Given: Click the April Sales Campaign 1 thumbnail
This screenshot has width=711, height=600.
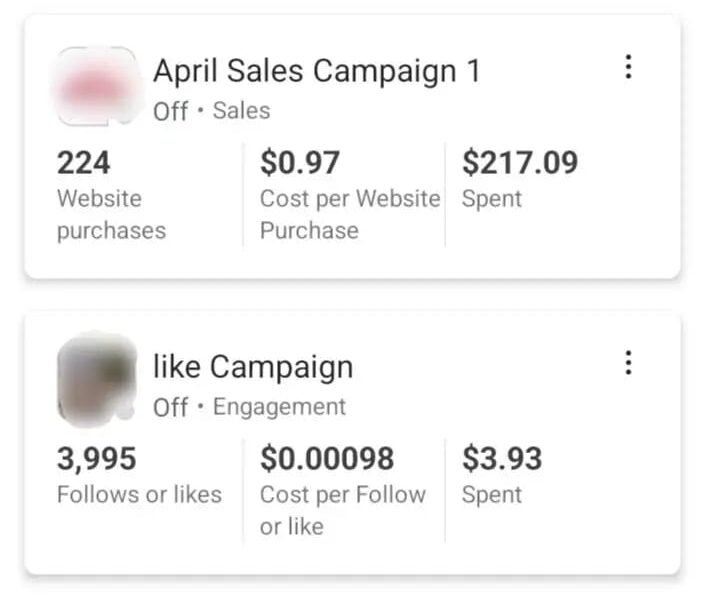Looking at the screenshot, I should tap(95, 86).
